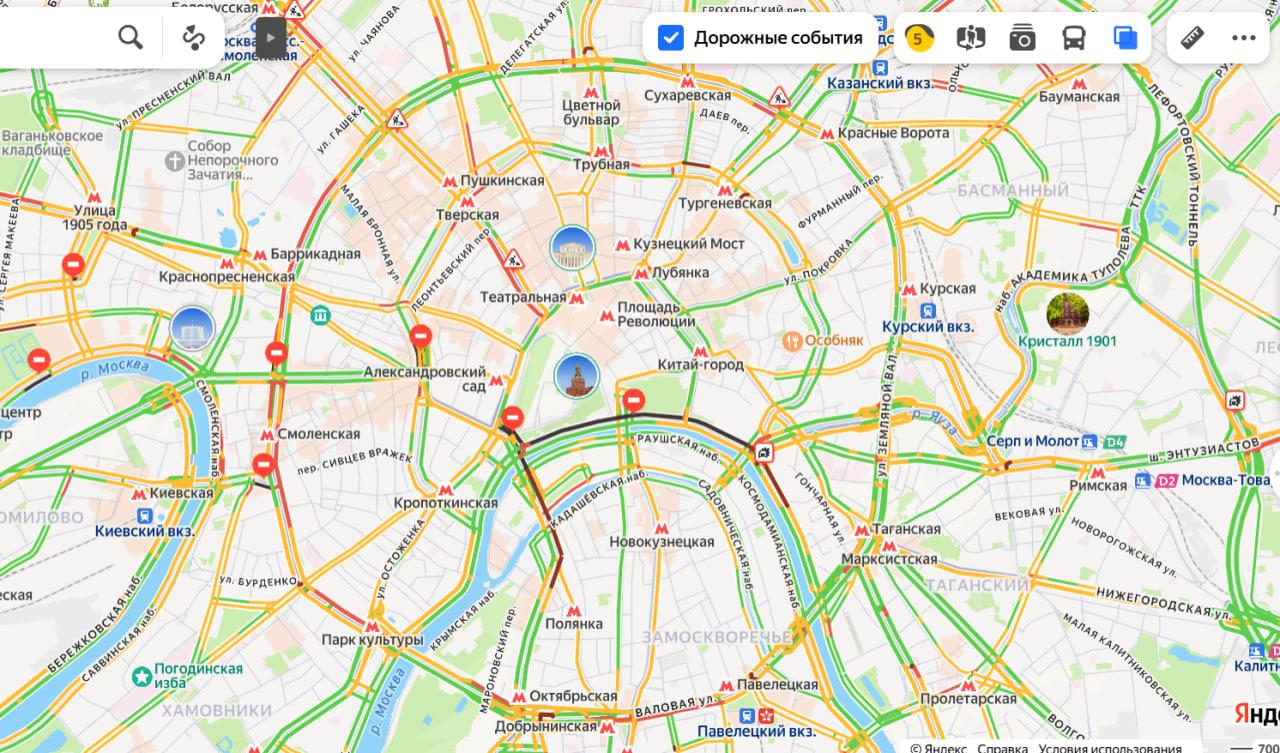Open the Условия использования link
The width and height of the screenshot is (1280, 753).
point(1110,747)
